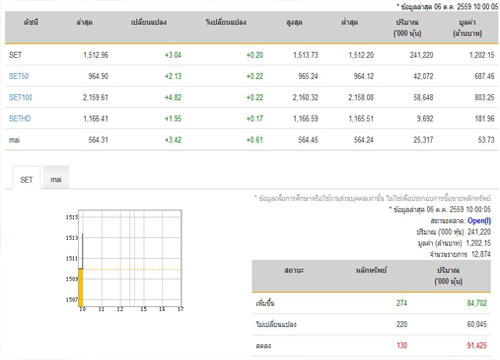Open the SETHD index link

20,119
